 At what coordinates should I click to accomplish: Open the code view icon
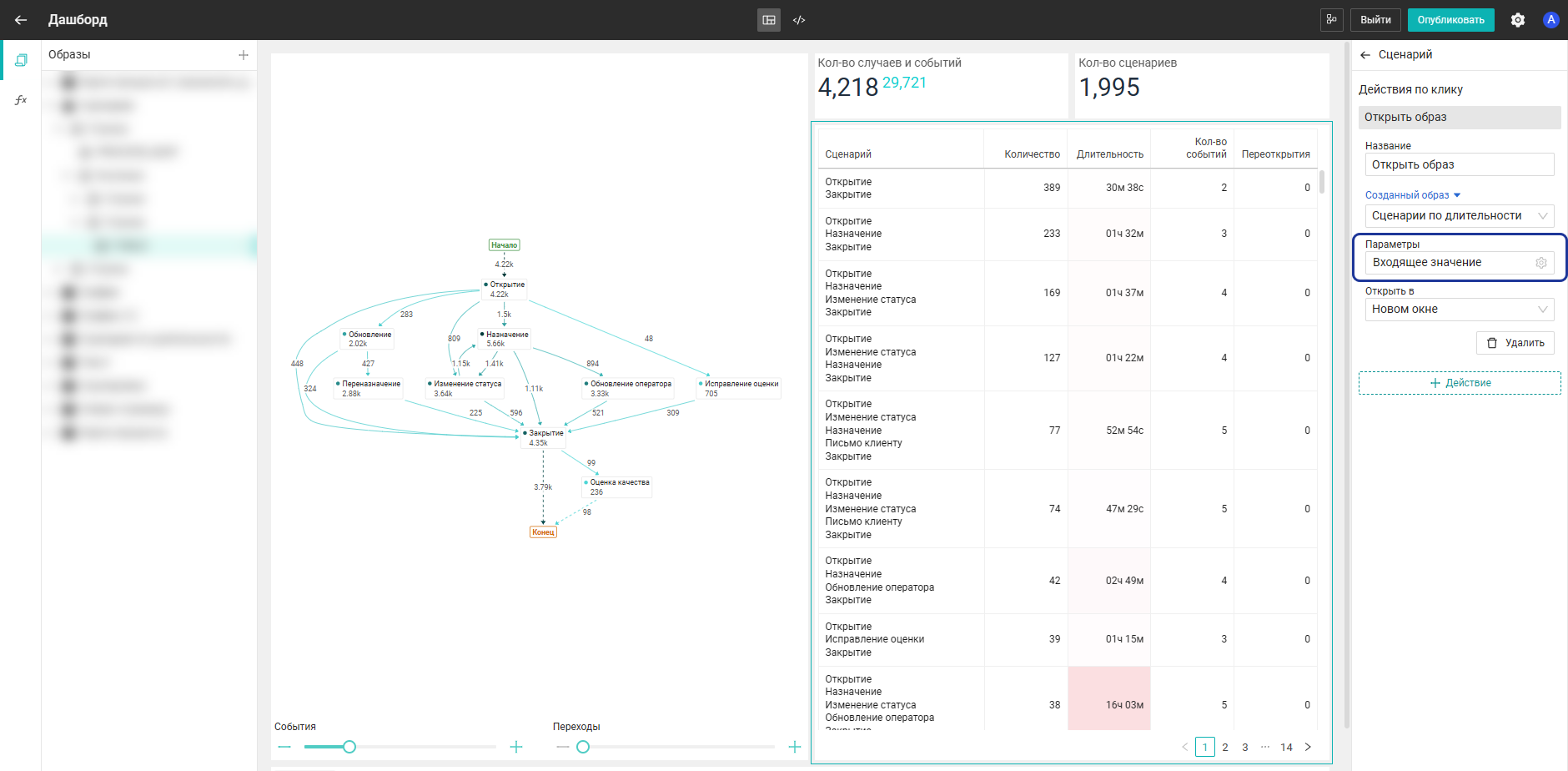click(x=799, y=20)
